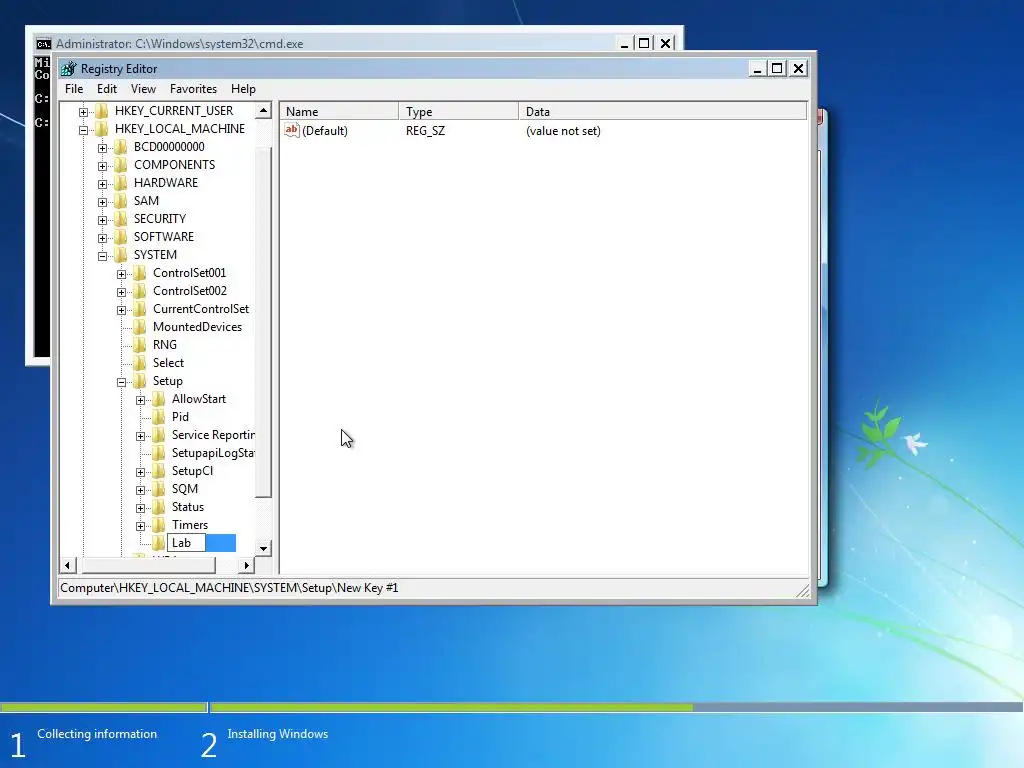The width and height of the screenshot is (1024, 768).
Task: Expand the COMPONENTS key
Action: [x=103, y=167]
